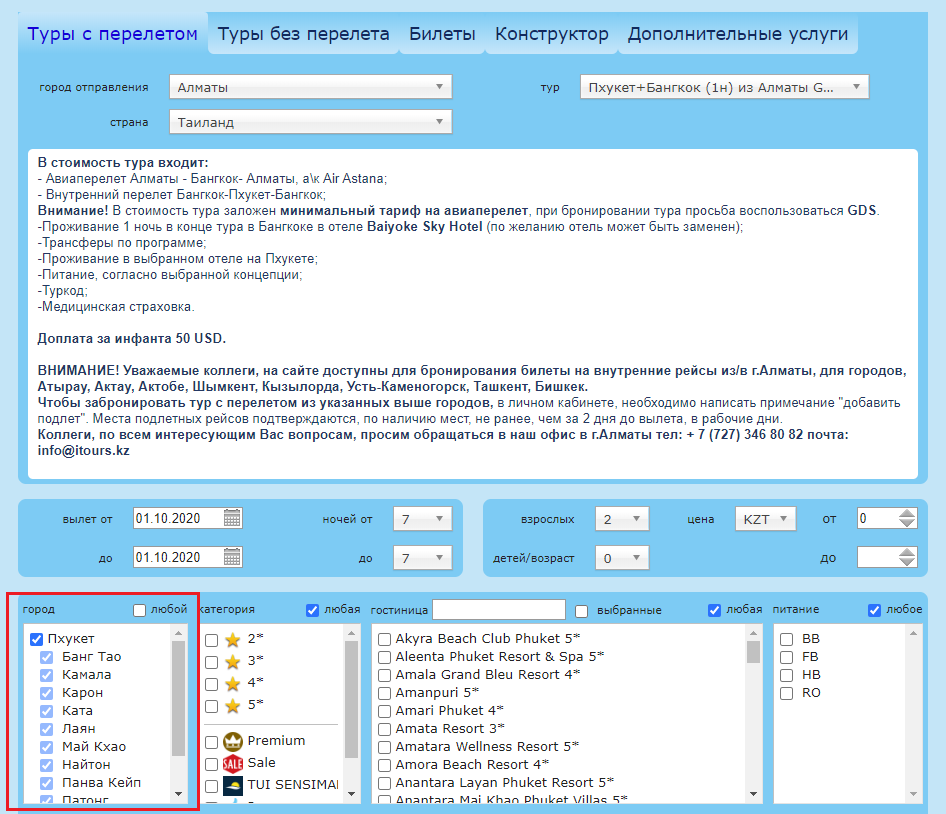Click the star icon for 5* category
This screenshot has width=946, height=814.
click(233, 705)
